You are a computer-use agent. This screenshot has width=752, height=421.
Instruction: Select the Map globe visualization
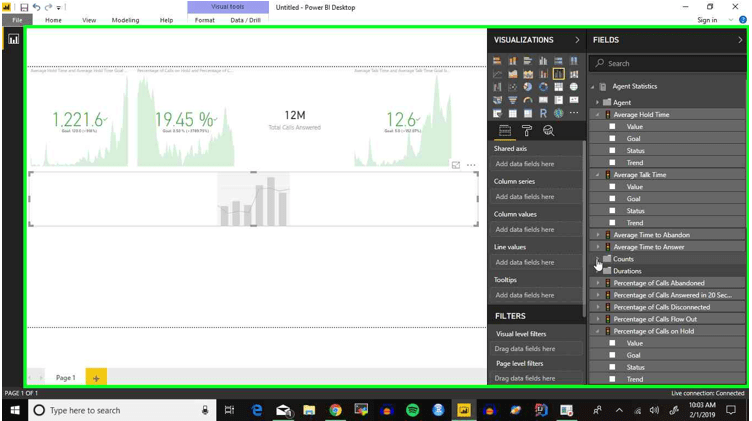click(574, 87)
